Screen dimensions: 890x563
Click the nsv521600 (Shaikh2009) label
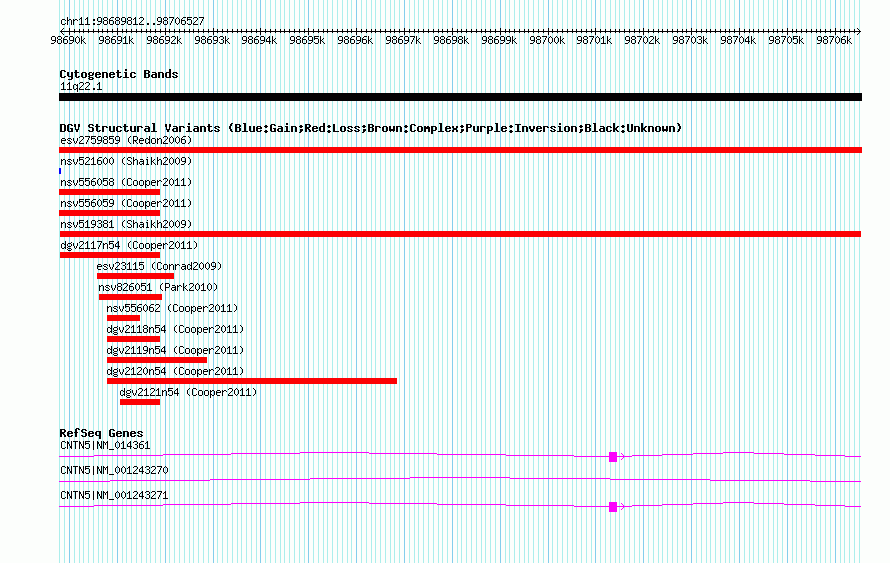126,161
